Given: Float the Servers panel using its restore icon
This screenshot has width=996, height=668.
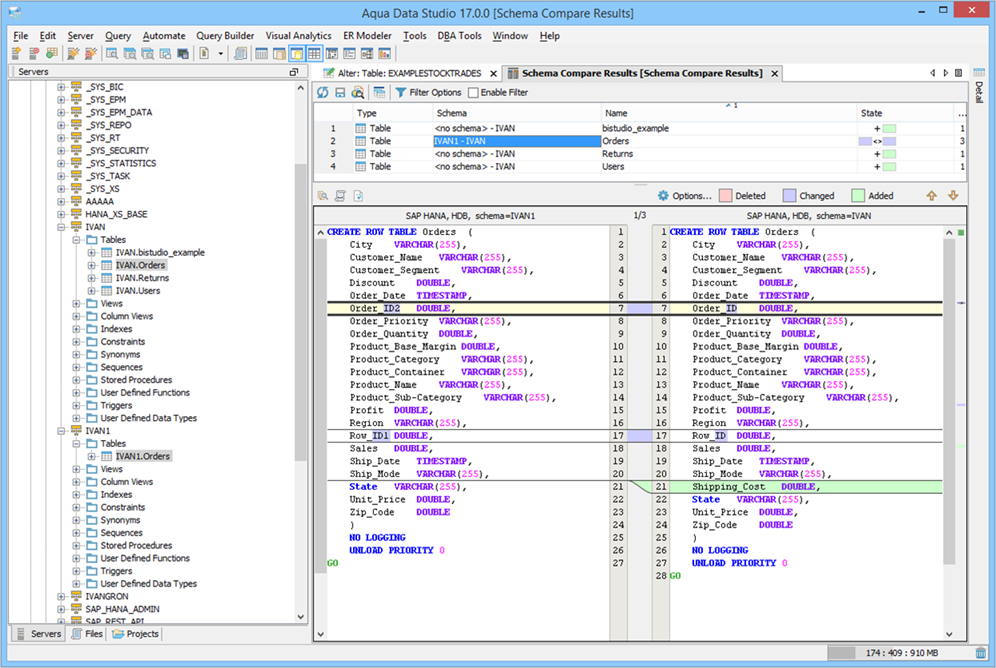Looking at the screenshot, I should pos(293,72).
